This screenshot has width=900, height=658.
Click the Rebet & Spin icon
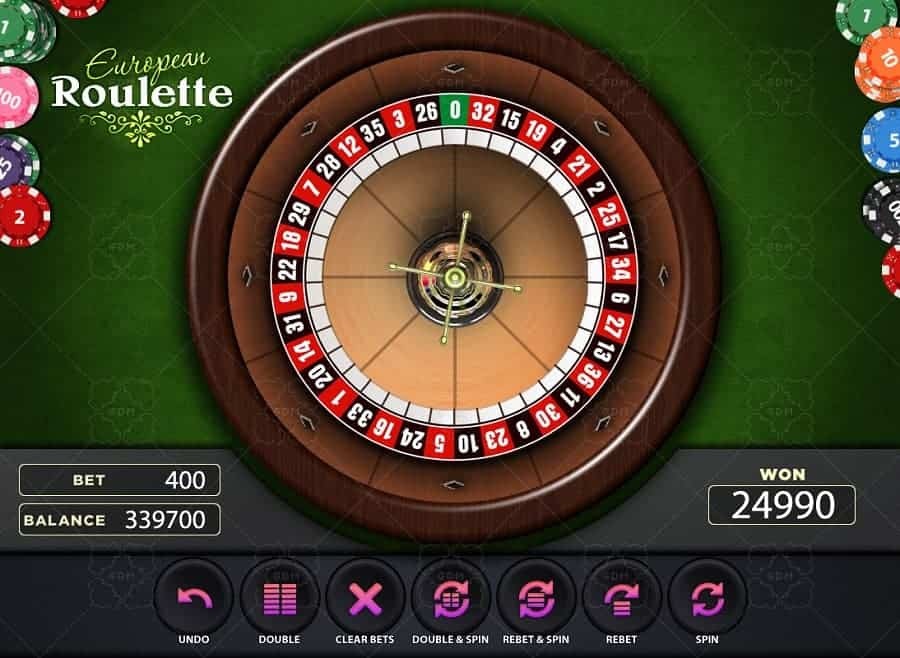536,598
